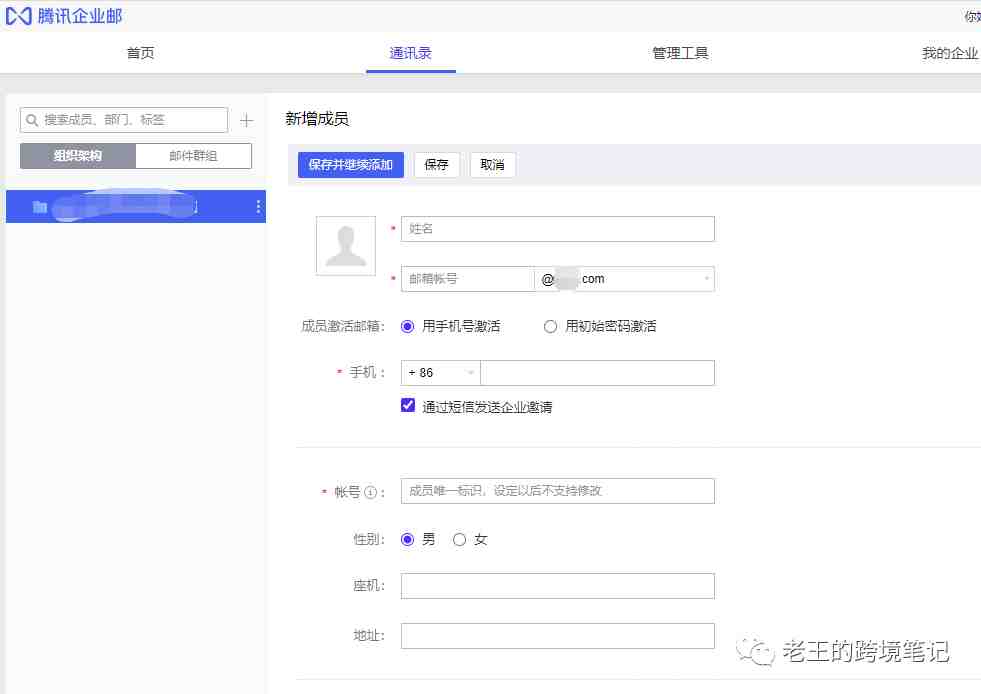Select 用手机号激活 radio option
The height and width of the screenshot is (694, 981).
pyautogui.click(x=408, y=326)
